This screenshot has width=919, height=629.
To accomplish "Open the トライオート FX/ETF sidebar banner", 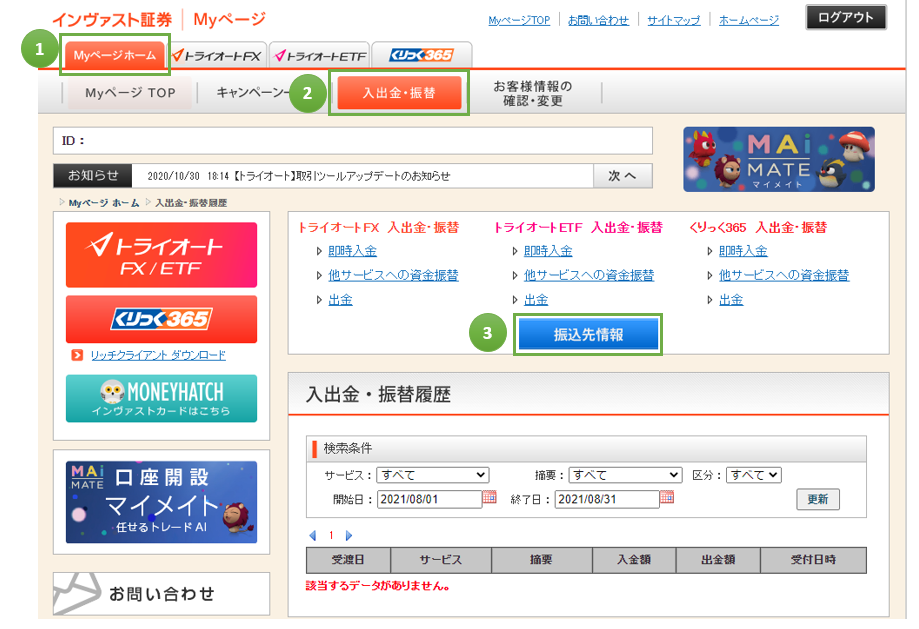I will point(161,255).
